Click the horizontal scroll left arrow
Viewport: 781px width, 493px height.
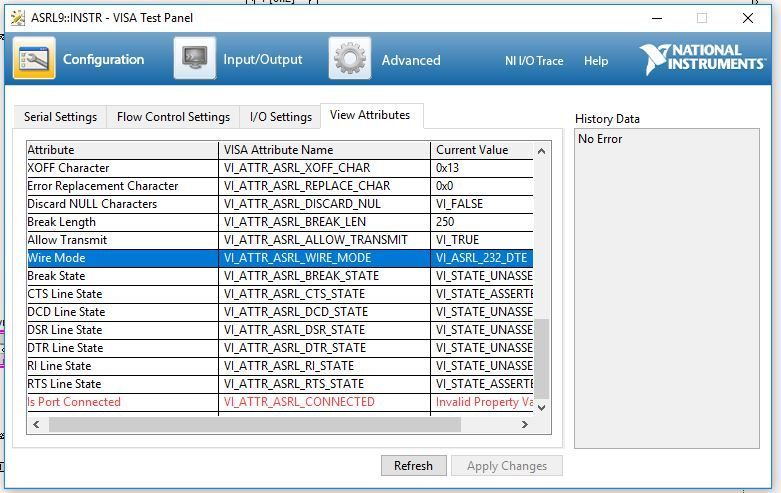point(36,424)
